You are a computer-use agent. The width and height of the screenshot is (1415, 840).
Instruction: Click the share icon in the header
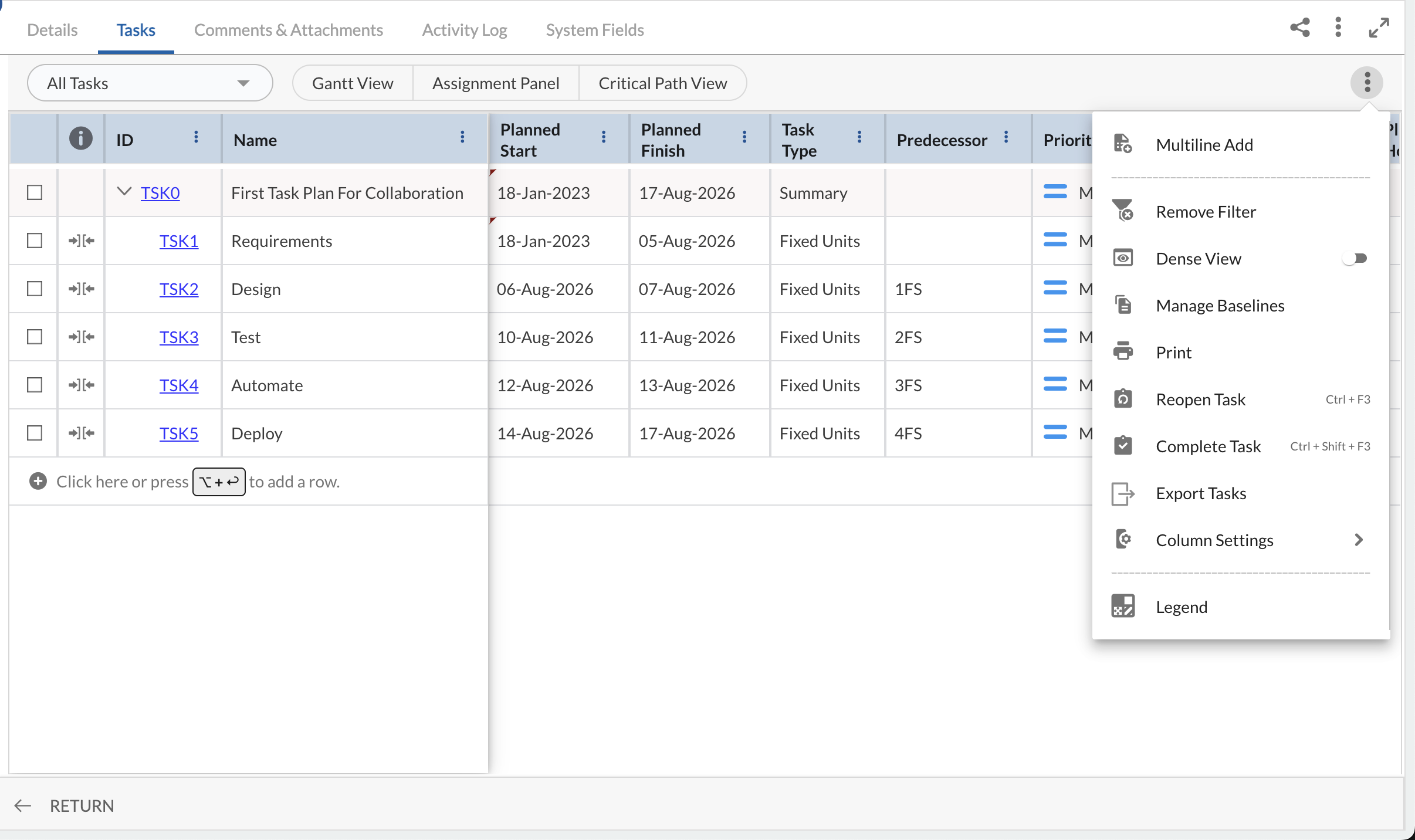pos(1300,28)
